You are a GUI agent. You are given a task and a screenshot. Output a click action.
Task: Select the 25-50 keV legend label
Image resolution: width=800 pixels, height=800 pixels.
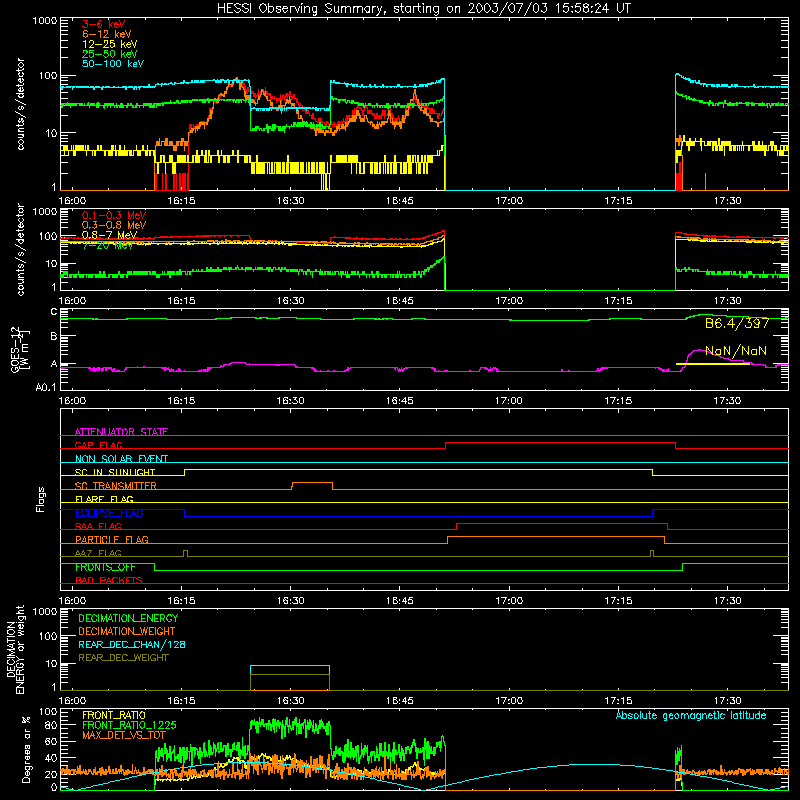(x=109, y=54)
